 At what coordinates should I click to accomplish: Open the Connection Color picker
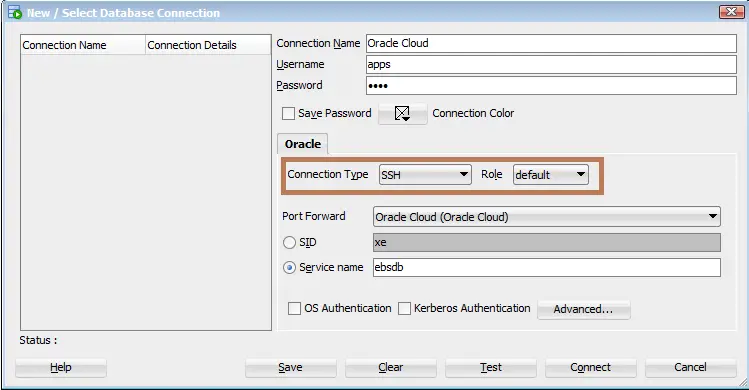[403, 114]
